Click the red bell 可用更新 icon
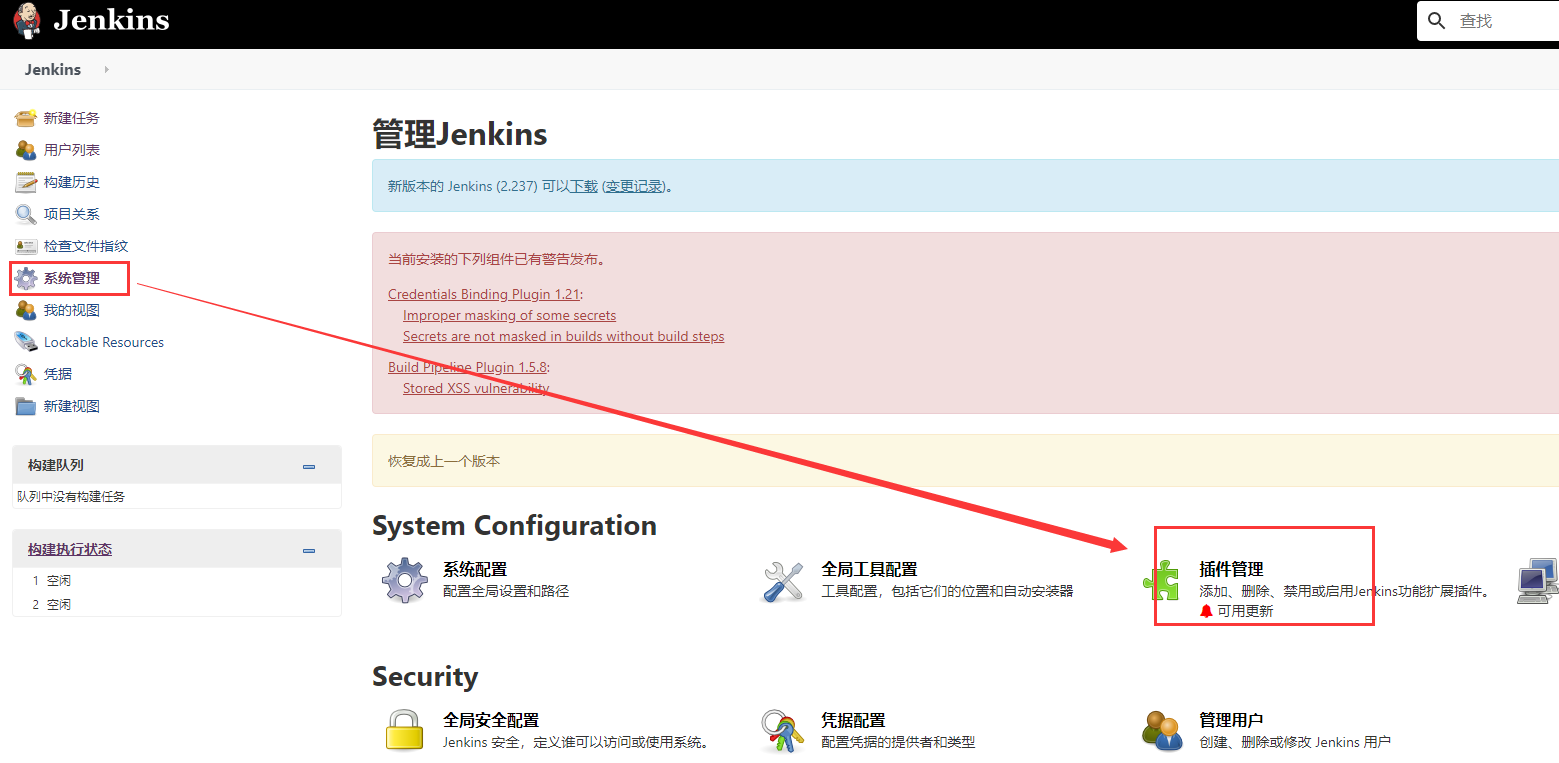This screenshot has width=1559, height=763. 1206,611
